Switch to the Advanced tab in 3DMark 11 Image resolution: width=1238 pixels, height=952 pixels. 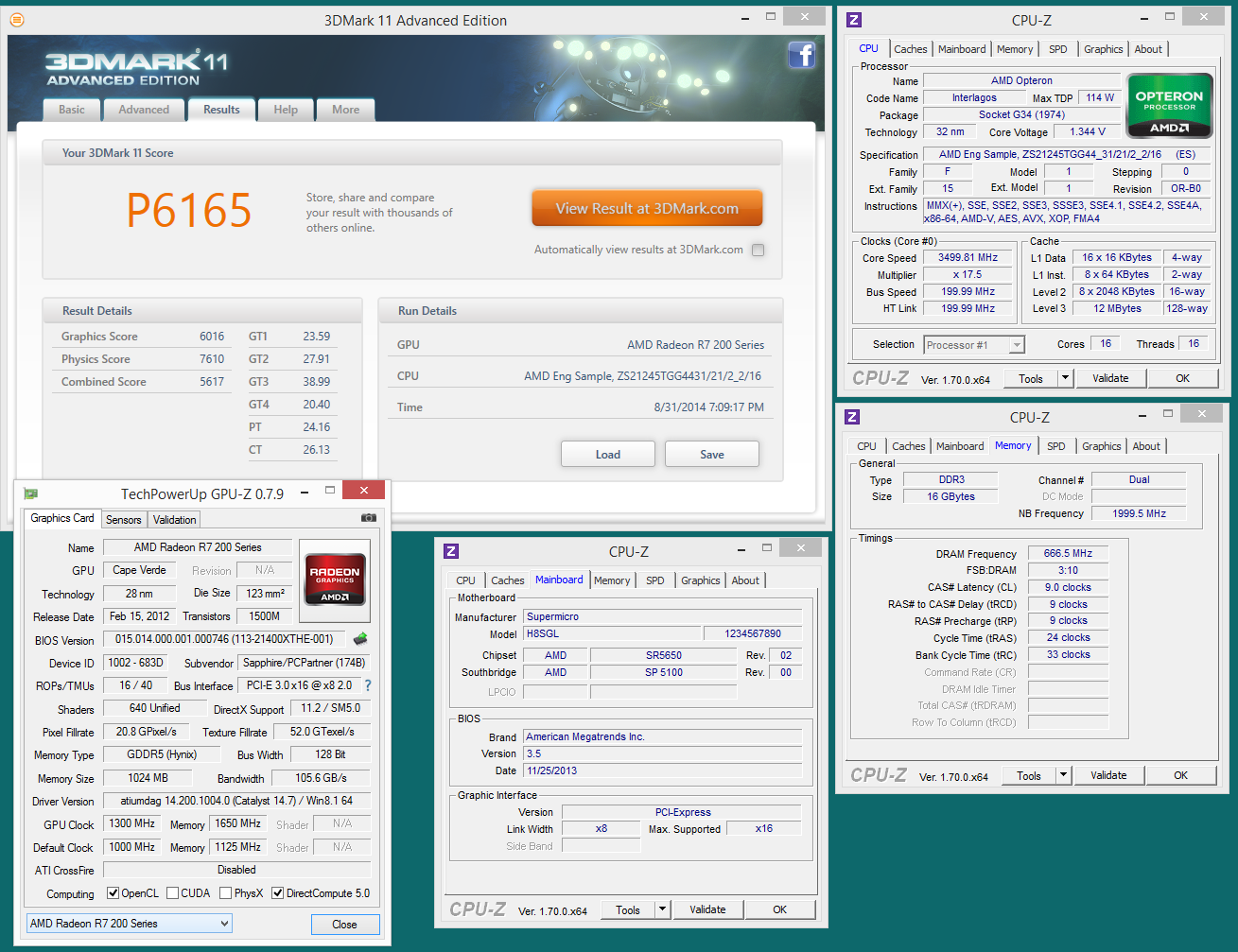144,110
